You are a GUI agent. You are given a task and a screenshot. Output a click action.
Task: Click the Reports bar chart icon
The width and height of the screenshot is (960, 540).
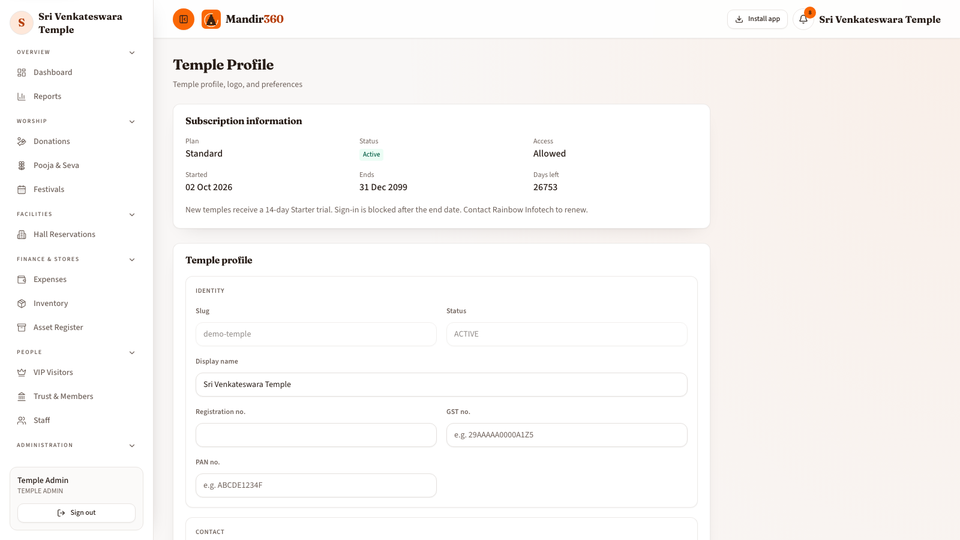point(21,96)
